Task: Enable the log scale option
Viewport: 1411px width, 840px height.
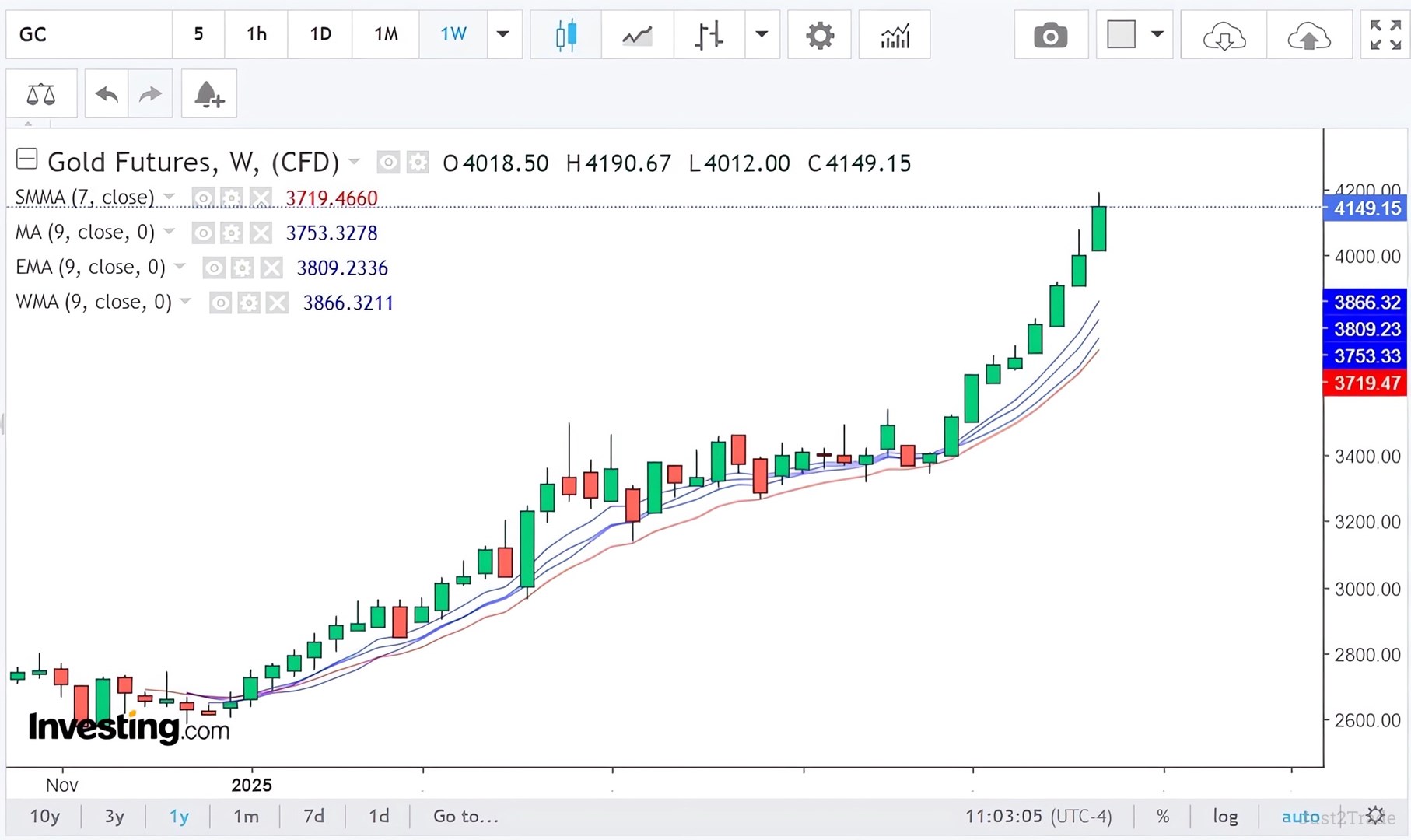Action: click(1225, 816)
